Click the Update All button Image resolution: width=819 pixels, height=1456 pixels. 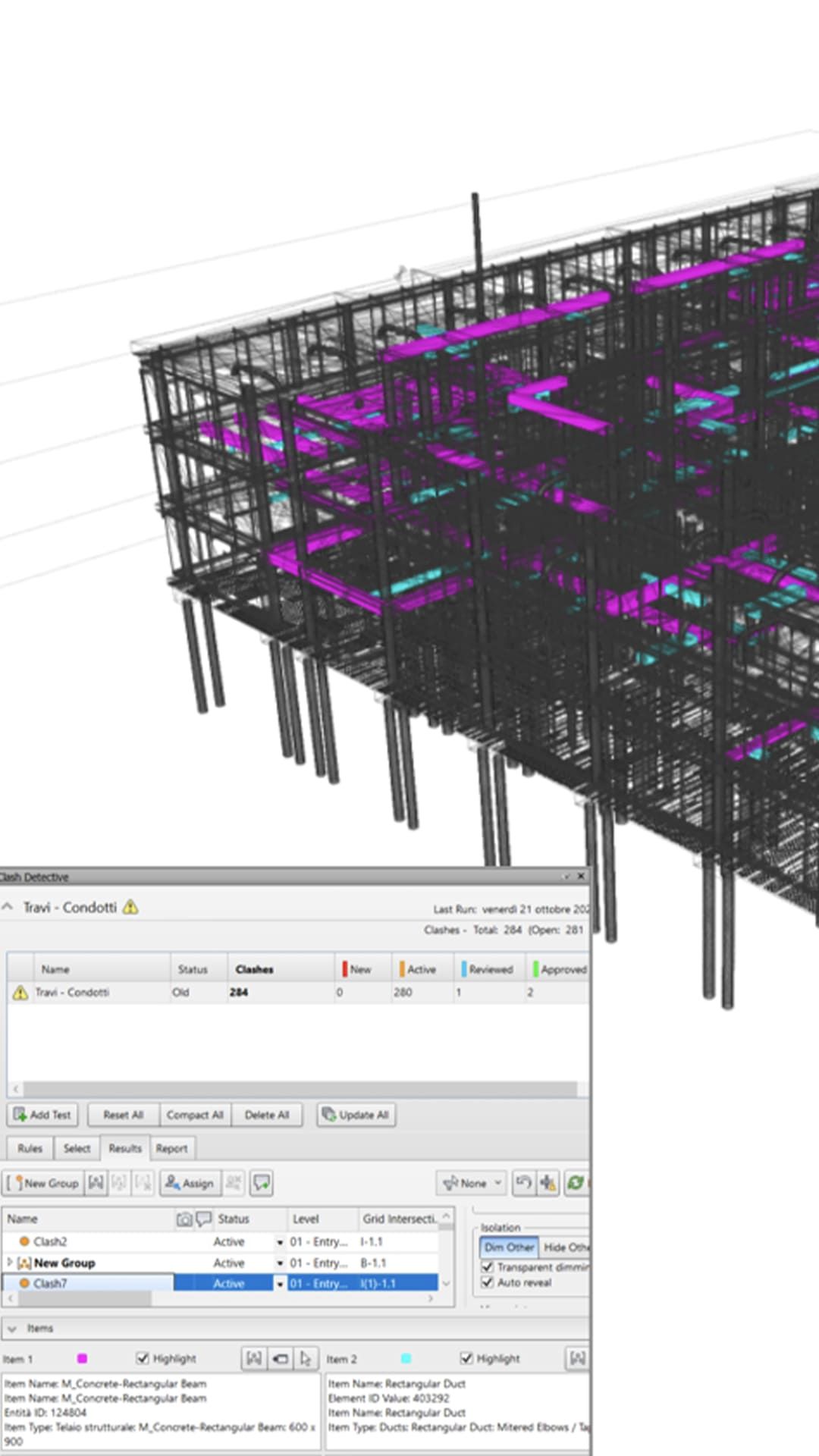click(356, 1115)
